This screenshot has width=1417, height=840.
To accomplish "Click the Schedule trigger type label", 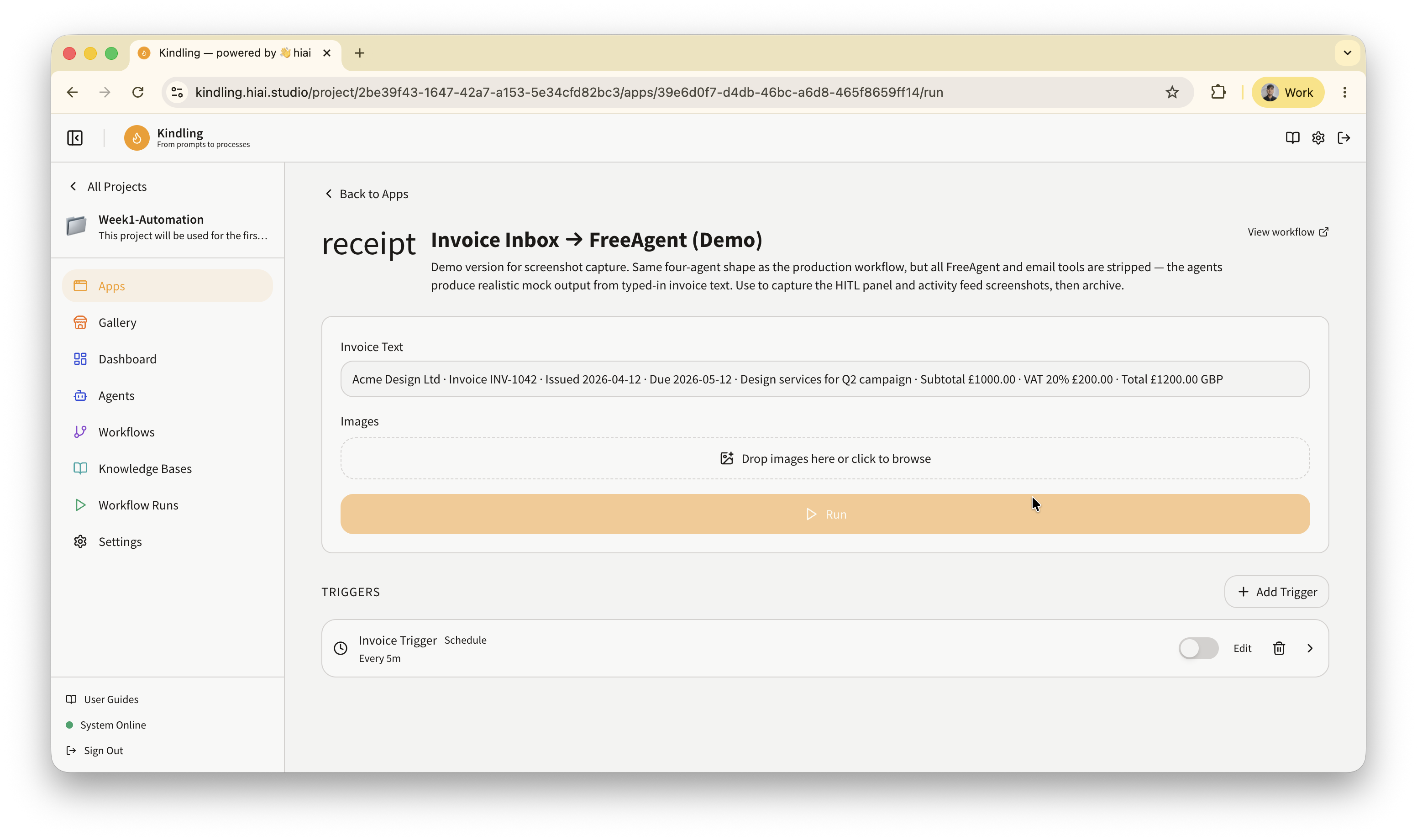I will coord(465,640).
